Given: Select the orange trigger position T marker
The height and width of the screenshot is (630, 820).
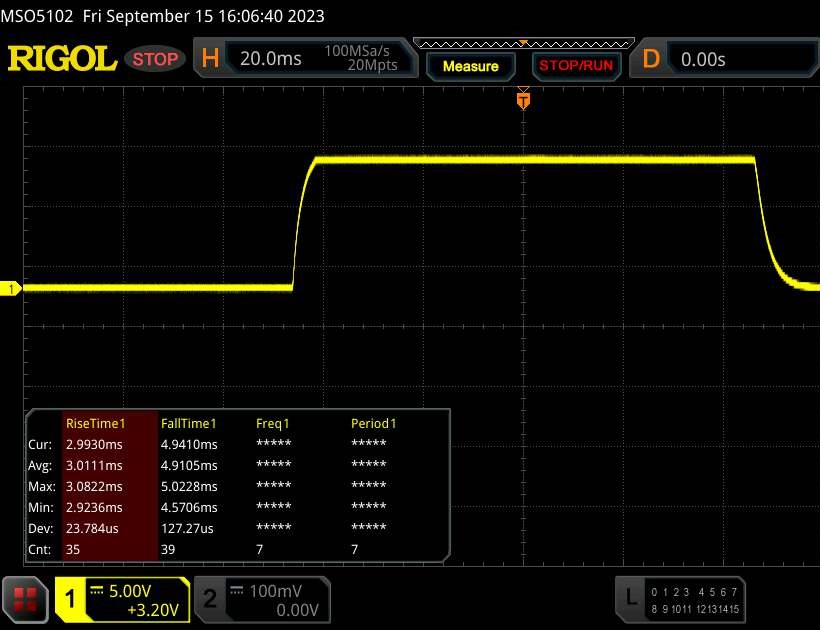Looking at the screenshot, I should (x=523, y=100).
